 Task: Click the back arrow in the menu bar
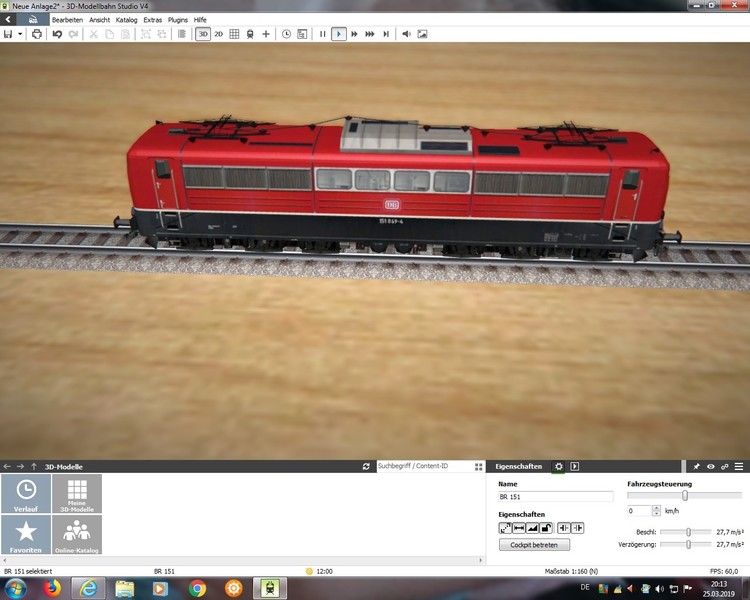[x=8, y=20]
